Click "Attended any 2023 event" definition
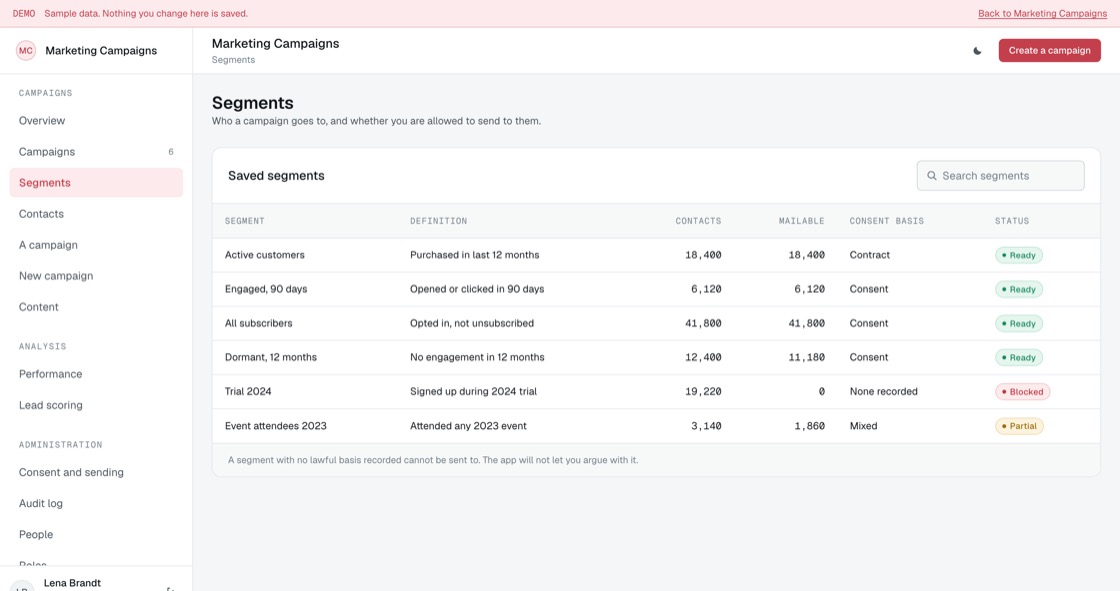The height and width of the screenshot is (591, 1120). [x=468, y=426]
